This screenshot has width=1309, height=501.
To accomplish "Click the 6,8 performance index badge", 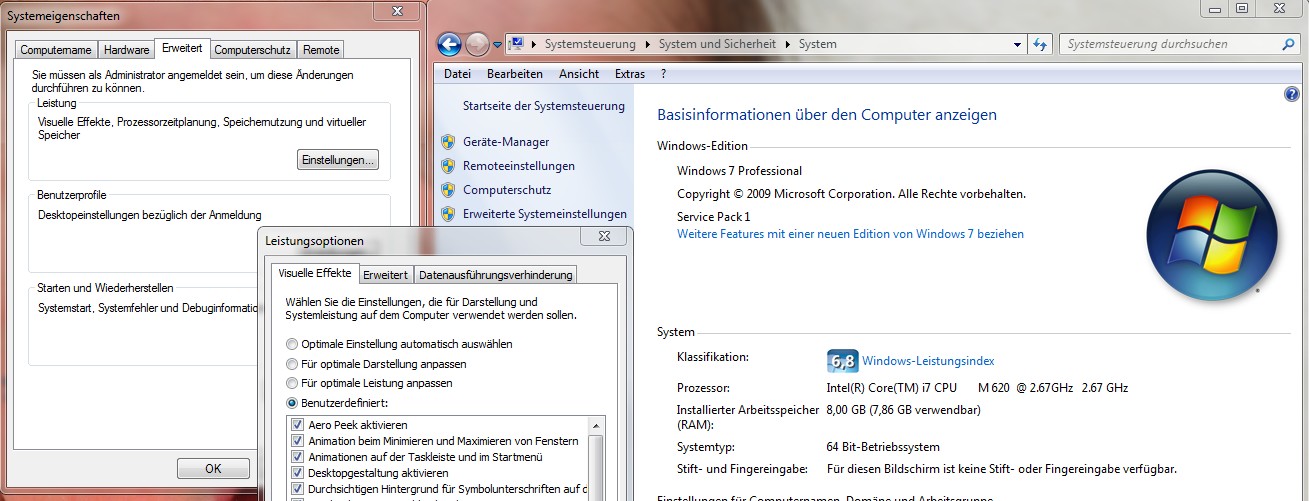I will [x=843, y=361].
